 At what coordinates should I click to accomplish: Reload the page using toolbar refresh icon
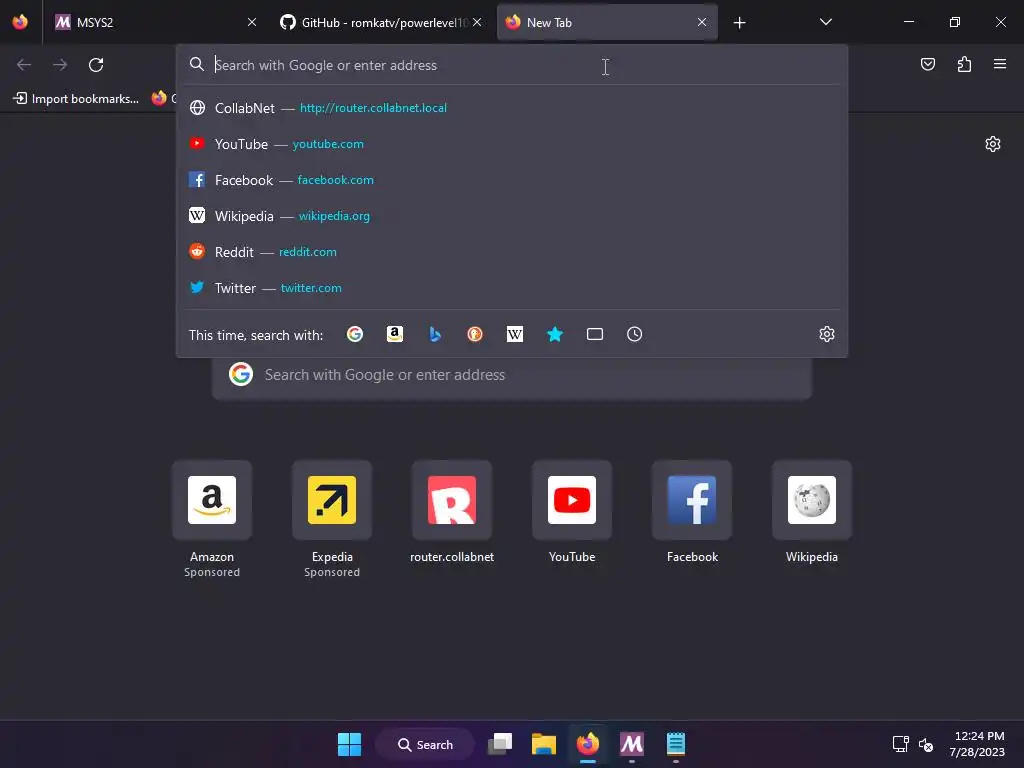(x=96, y=65)
